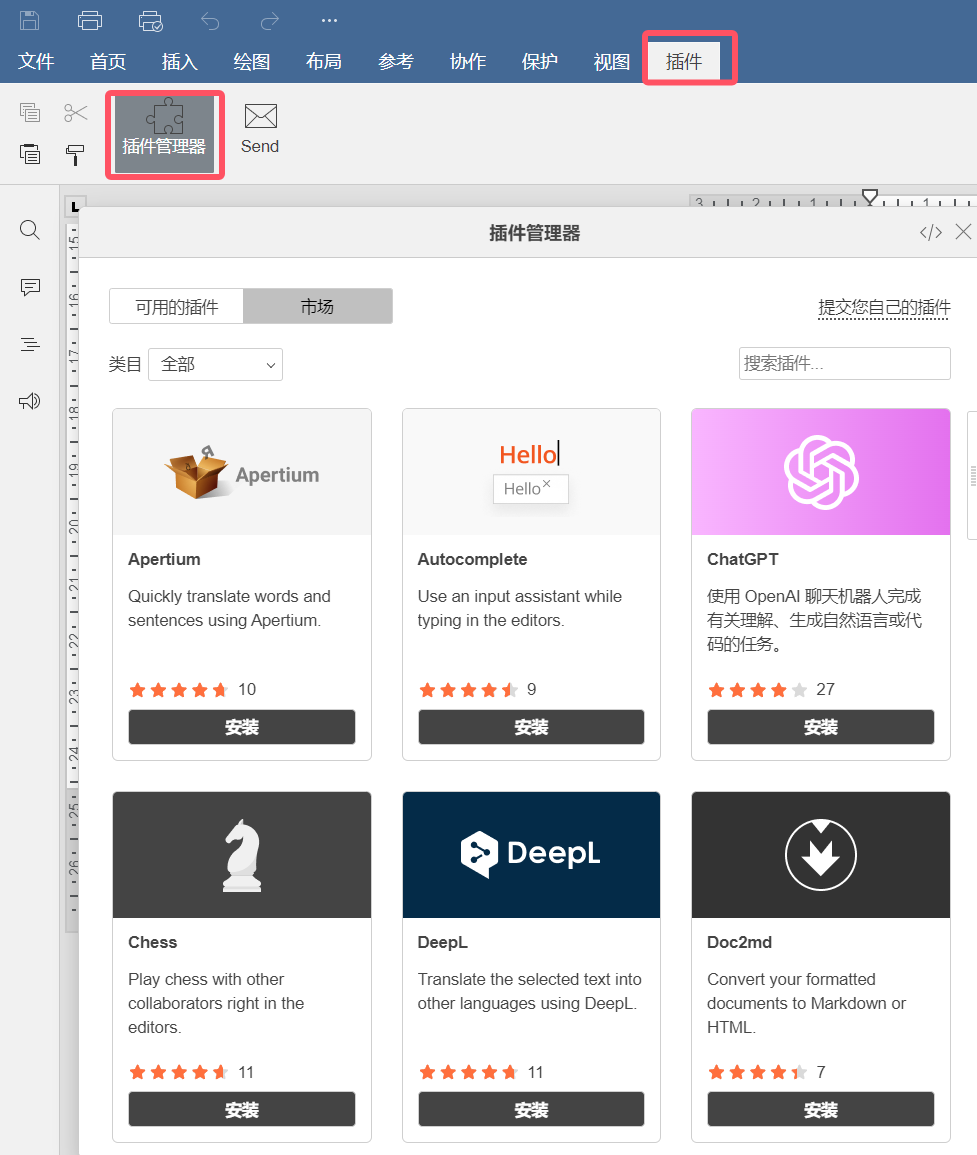Screen dimensions: 977x1155
Task: Switch to the 参考 tab
Action: [x=396, y=62]
